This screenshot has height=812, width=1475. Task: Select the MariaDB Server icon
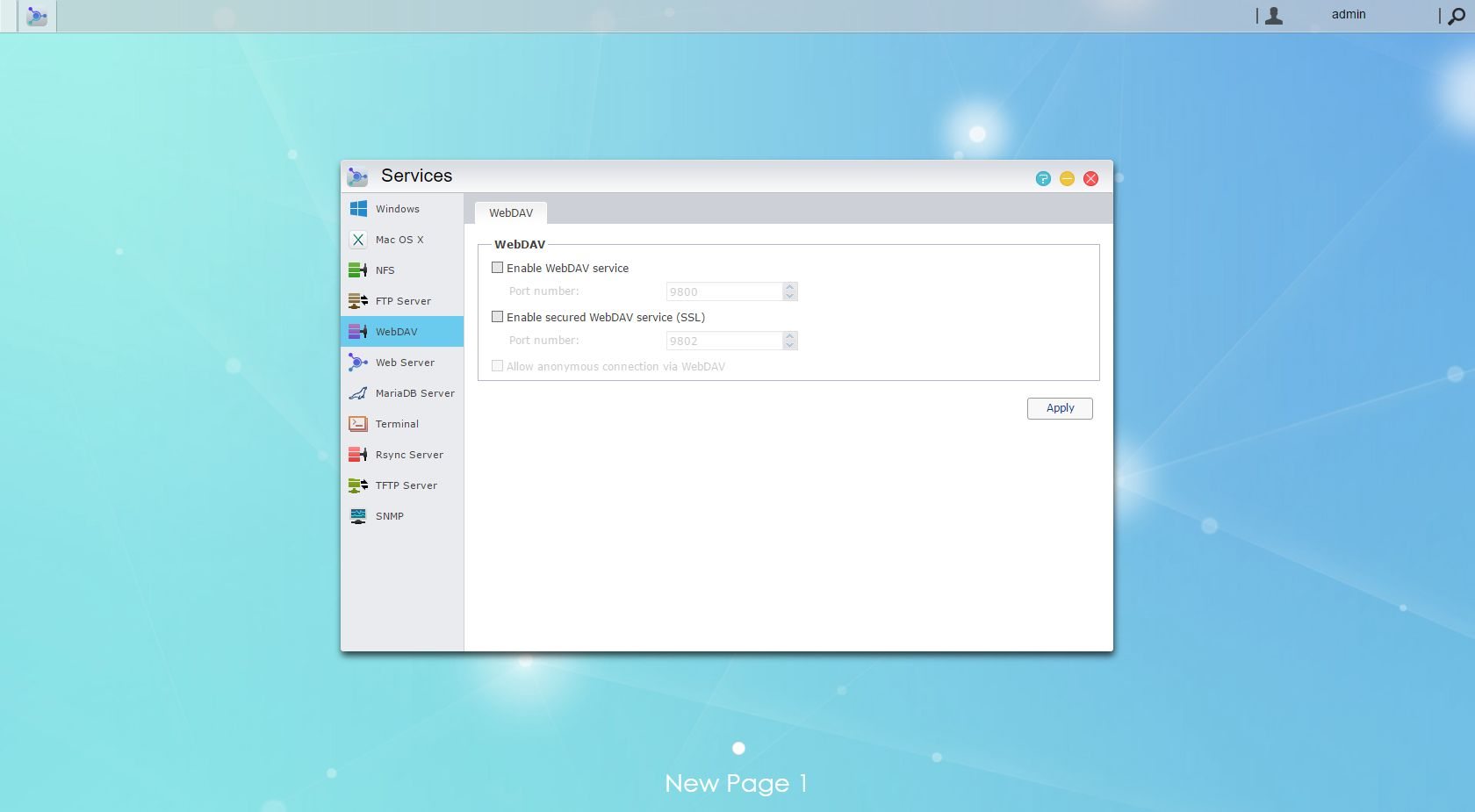358,393
